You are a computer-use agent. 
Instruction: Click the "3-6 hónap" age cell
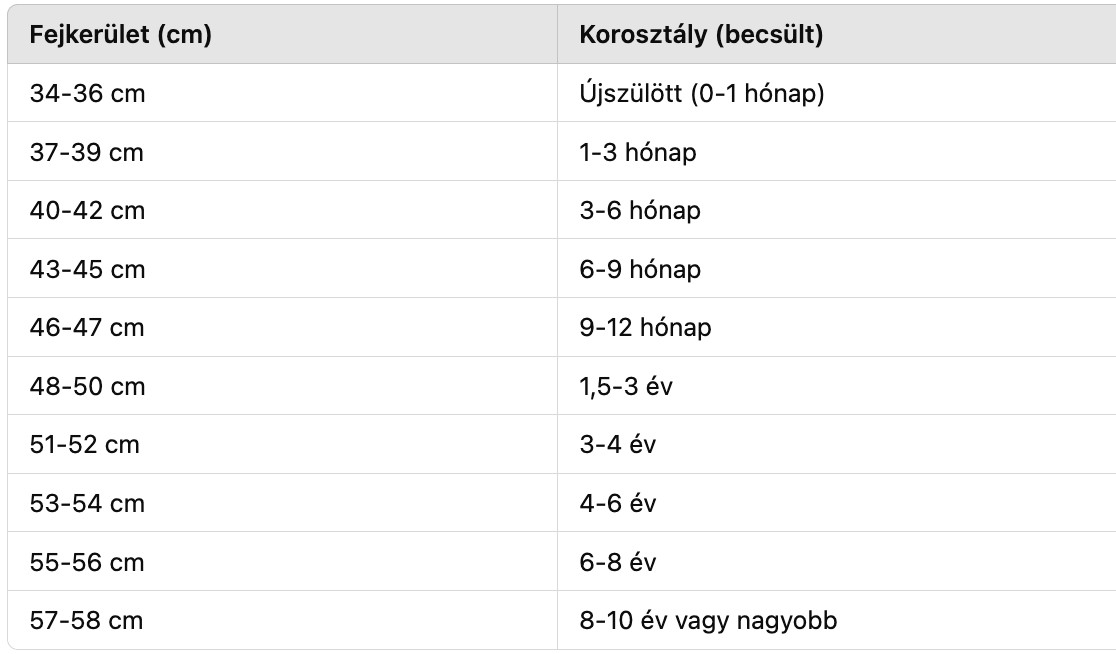[640, 211]
